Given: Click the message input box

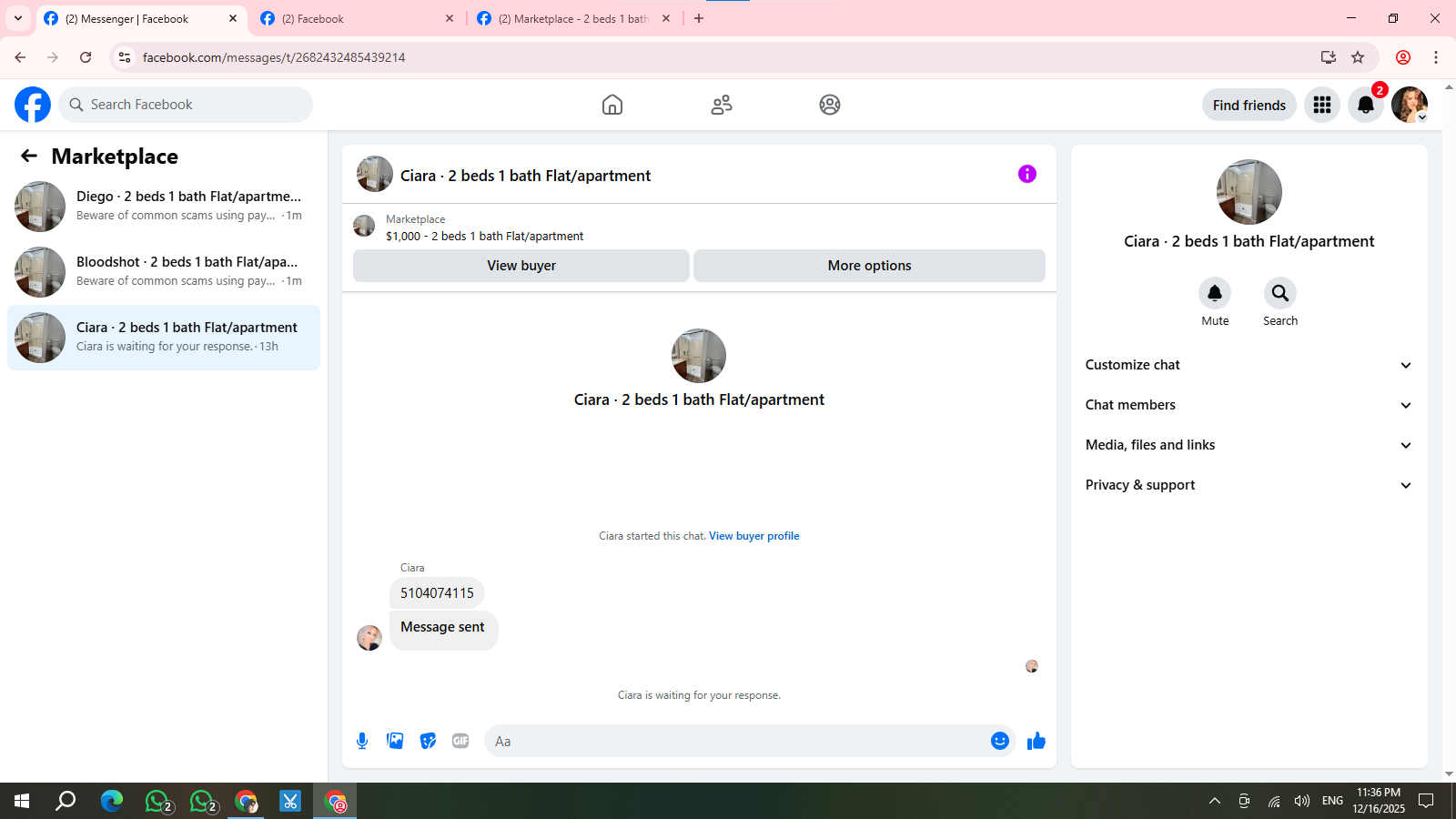Looking at the screenshot, I should pos(737,741).
